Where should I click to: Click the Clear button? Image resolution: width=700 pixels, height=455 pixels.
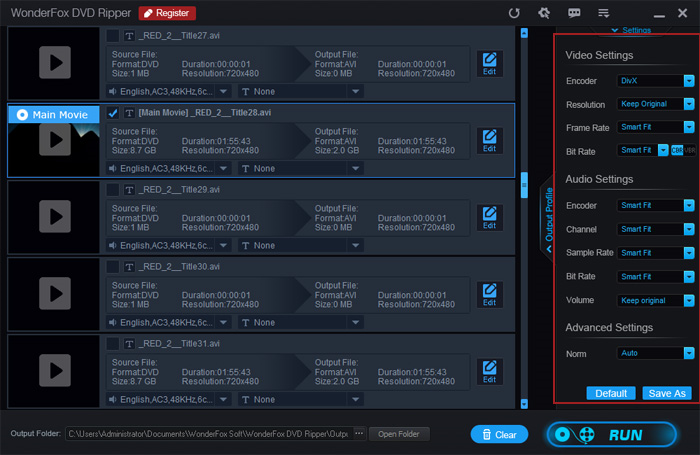pyautogui.click(x=499, y=434)
